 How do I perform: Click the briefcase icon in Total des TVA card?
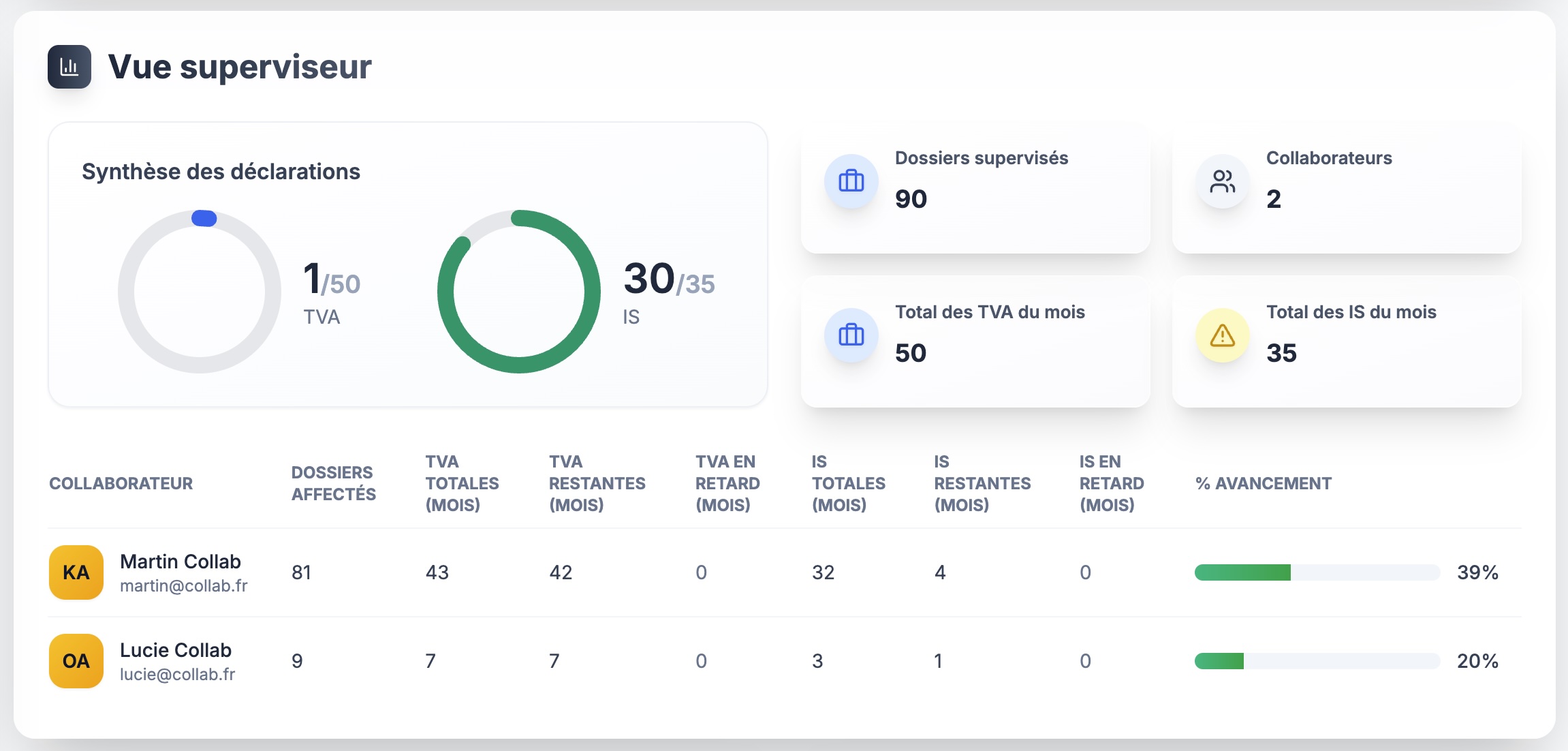[x=851, y=335]
